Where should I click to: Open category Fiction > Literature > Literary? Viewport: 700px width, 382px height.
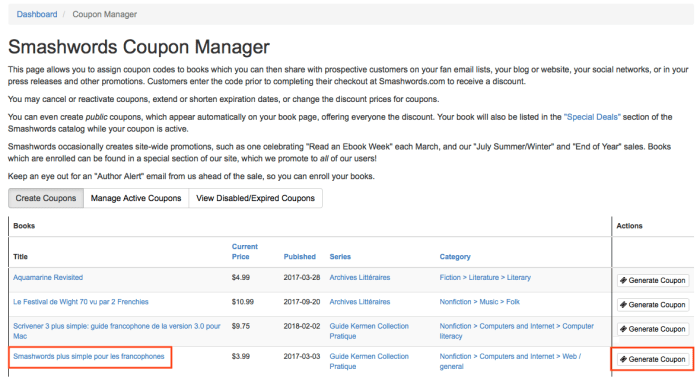(x=485, y=277)
